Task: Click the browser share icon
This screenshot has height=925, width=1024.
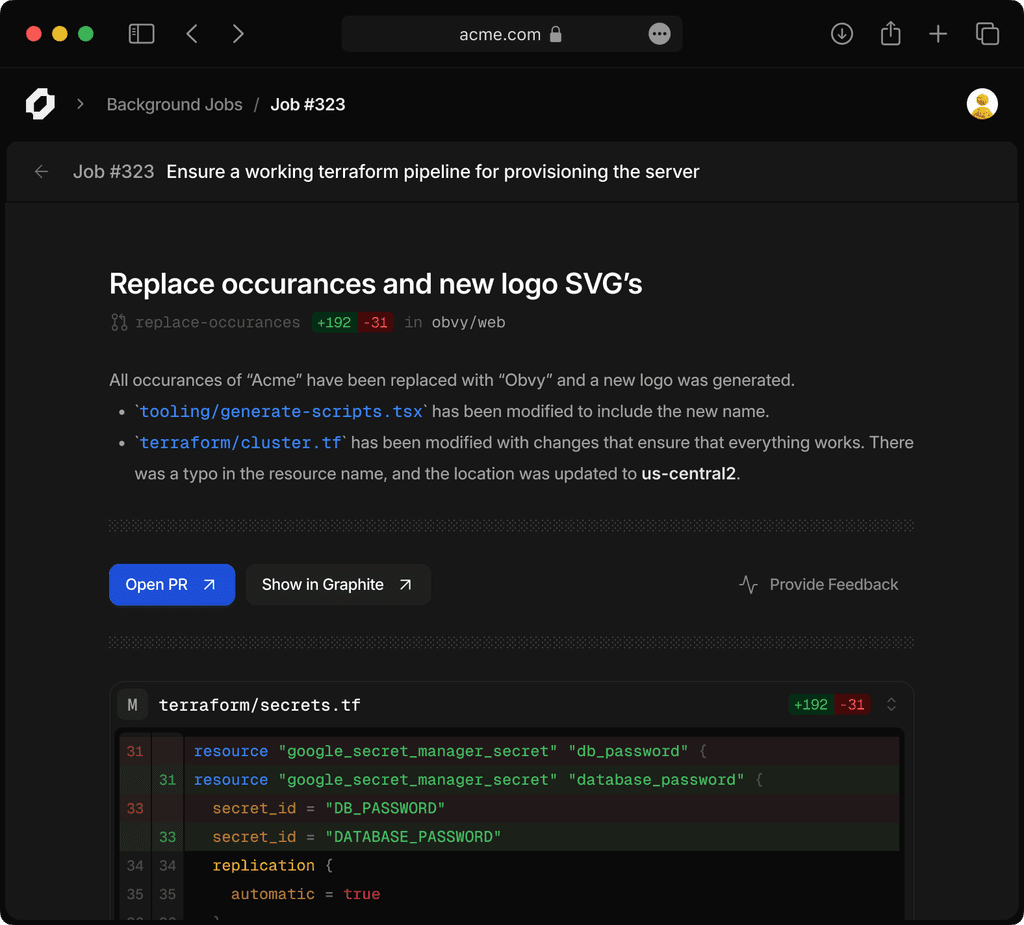Action: pos(890,33)
